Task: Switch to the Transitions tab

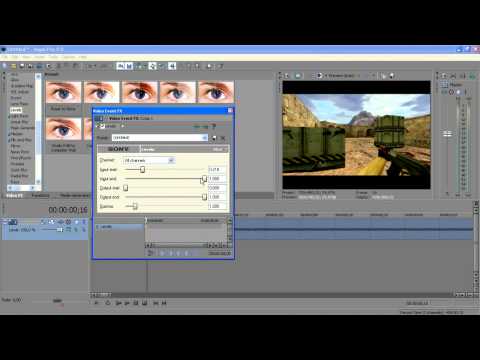Action: (x=40, y=196)
